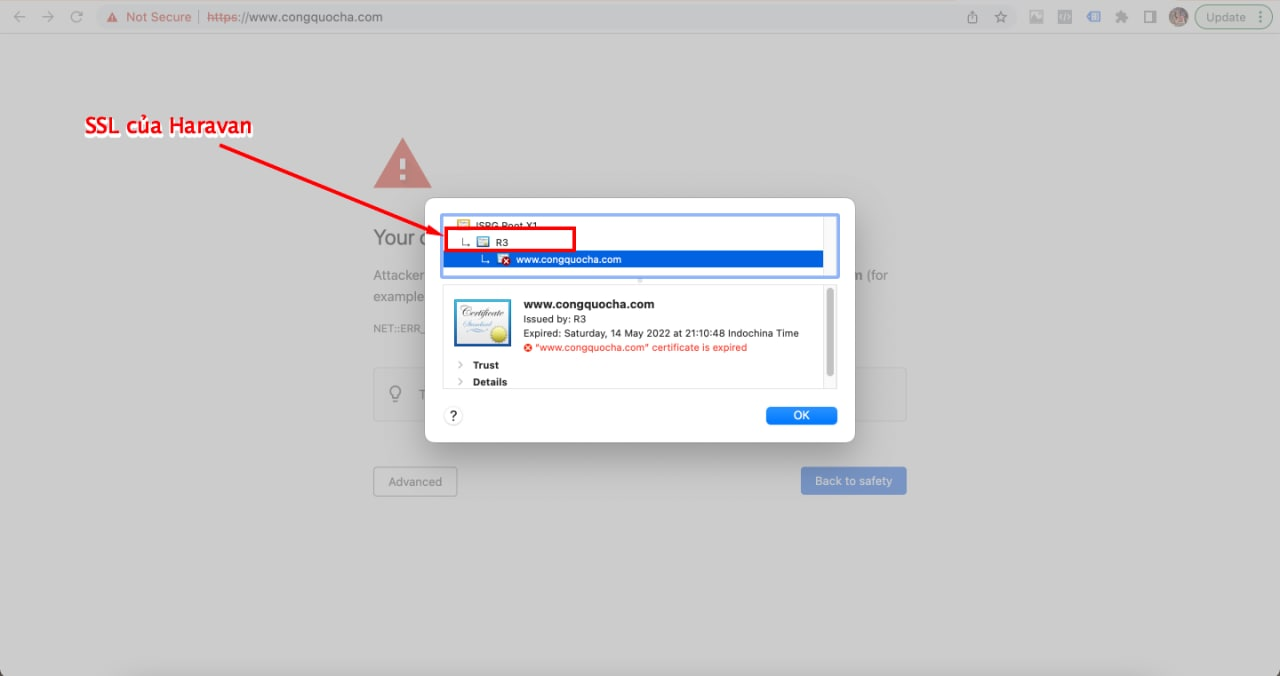
Task: Click the URL in the address bar
Action: pos(294,17)
